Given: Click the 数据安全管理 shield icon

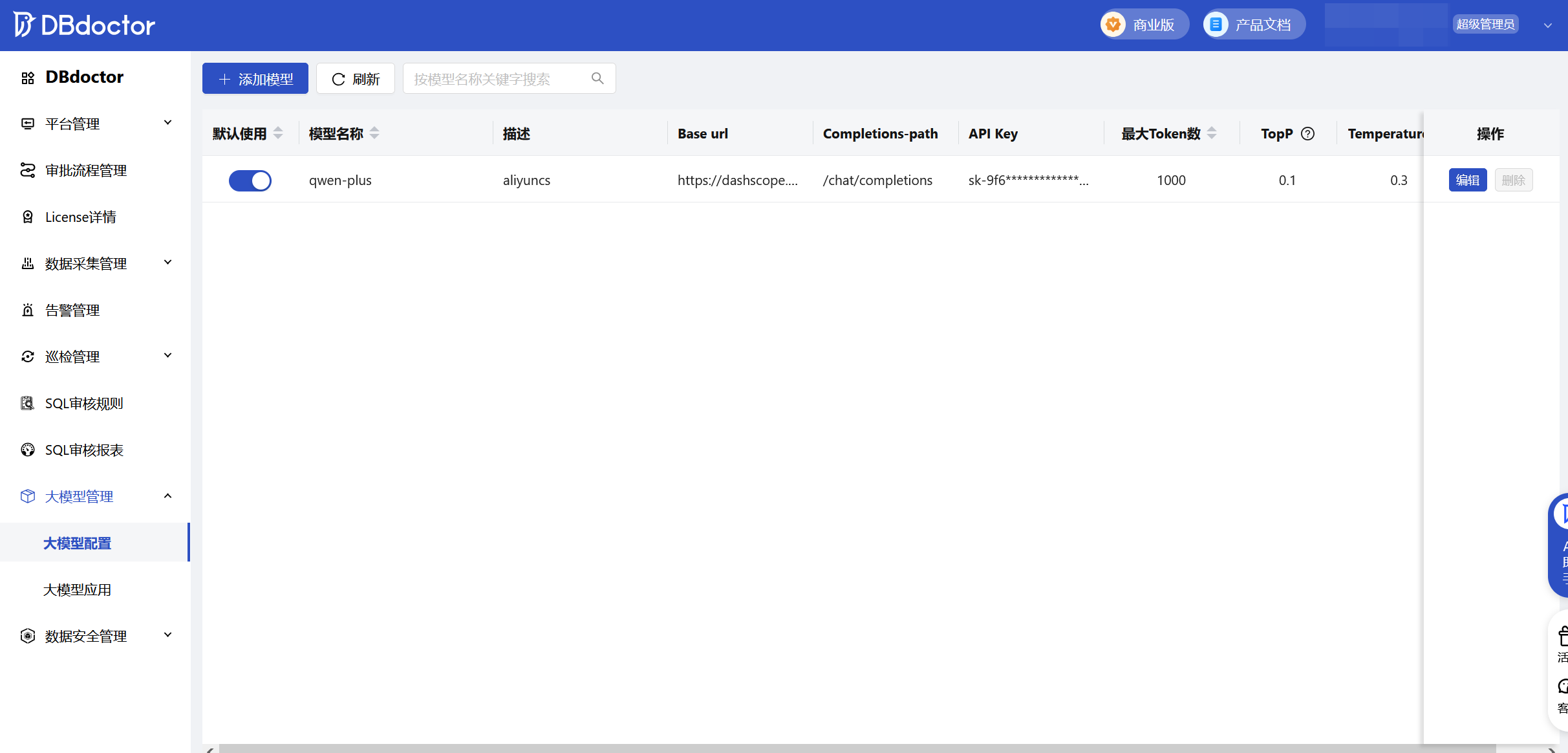Looking at the screenshot, I should coord(28,636).
